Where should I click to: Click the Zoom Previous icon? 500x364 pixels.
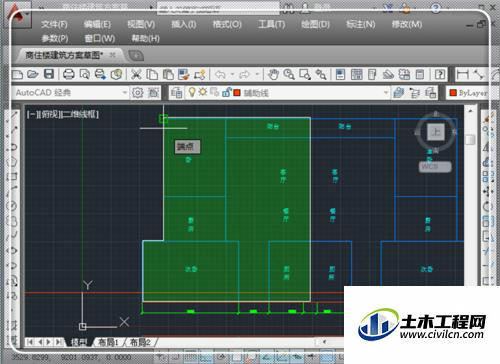pyautogui.click(x=321, y=74)
